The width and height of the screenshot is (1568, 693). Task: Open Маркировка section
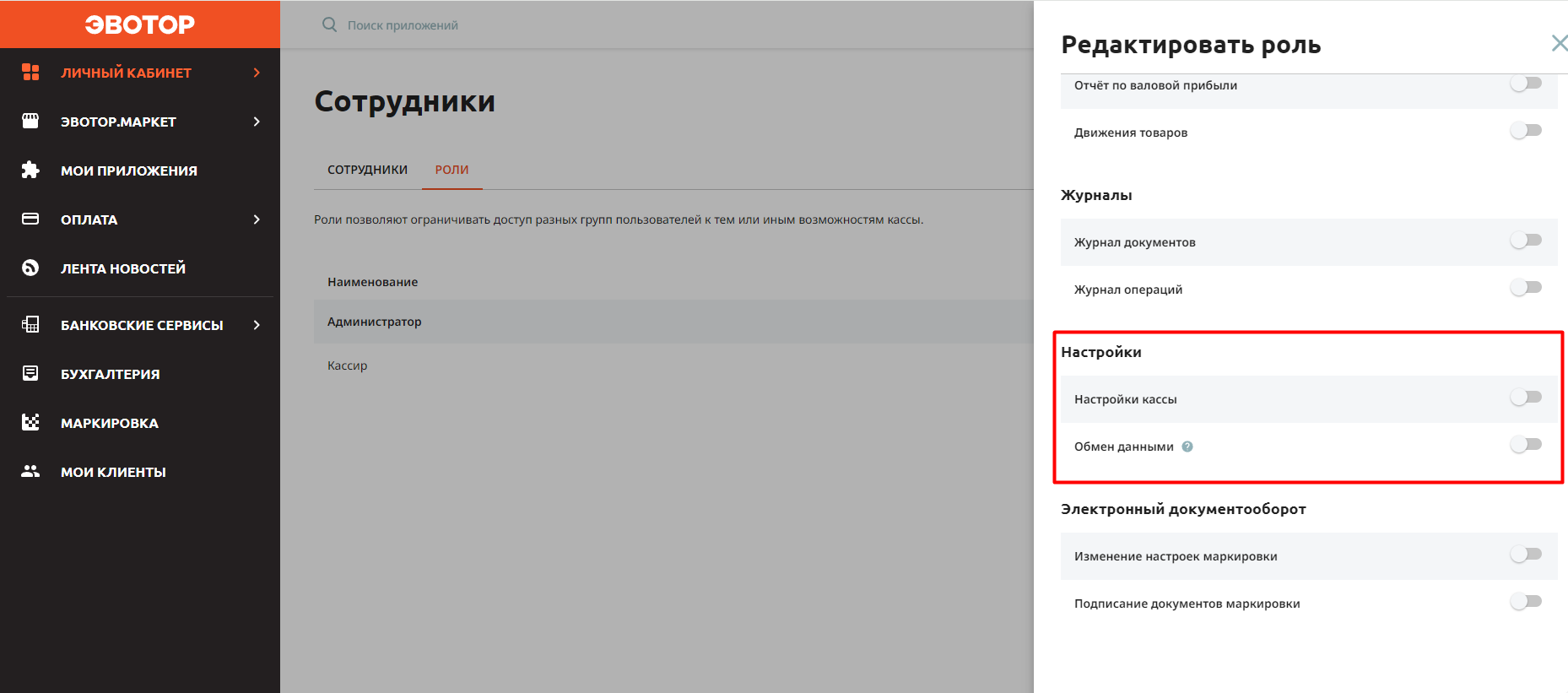click(x=140, y=423)
